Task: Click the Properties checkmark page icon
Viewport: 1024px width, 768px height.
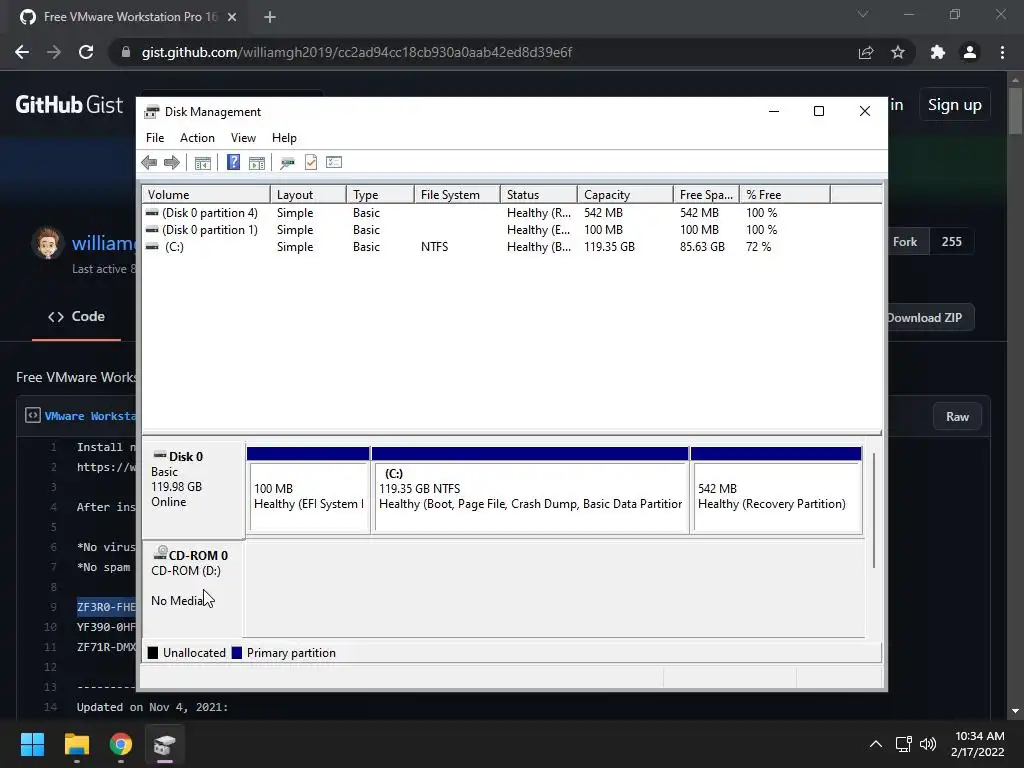Action: pos(311,162)
